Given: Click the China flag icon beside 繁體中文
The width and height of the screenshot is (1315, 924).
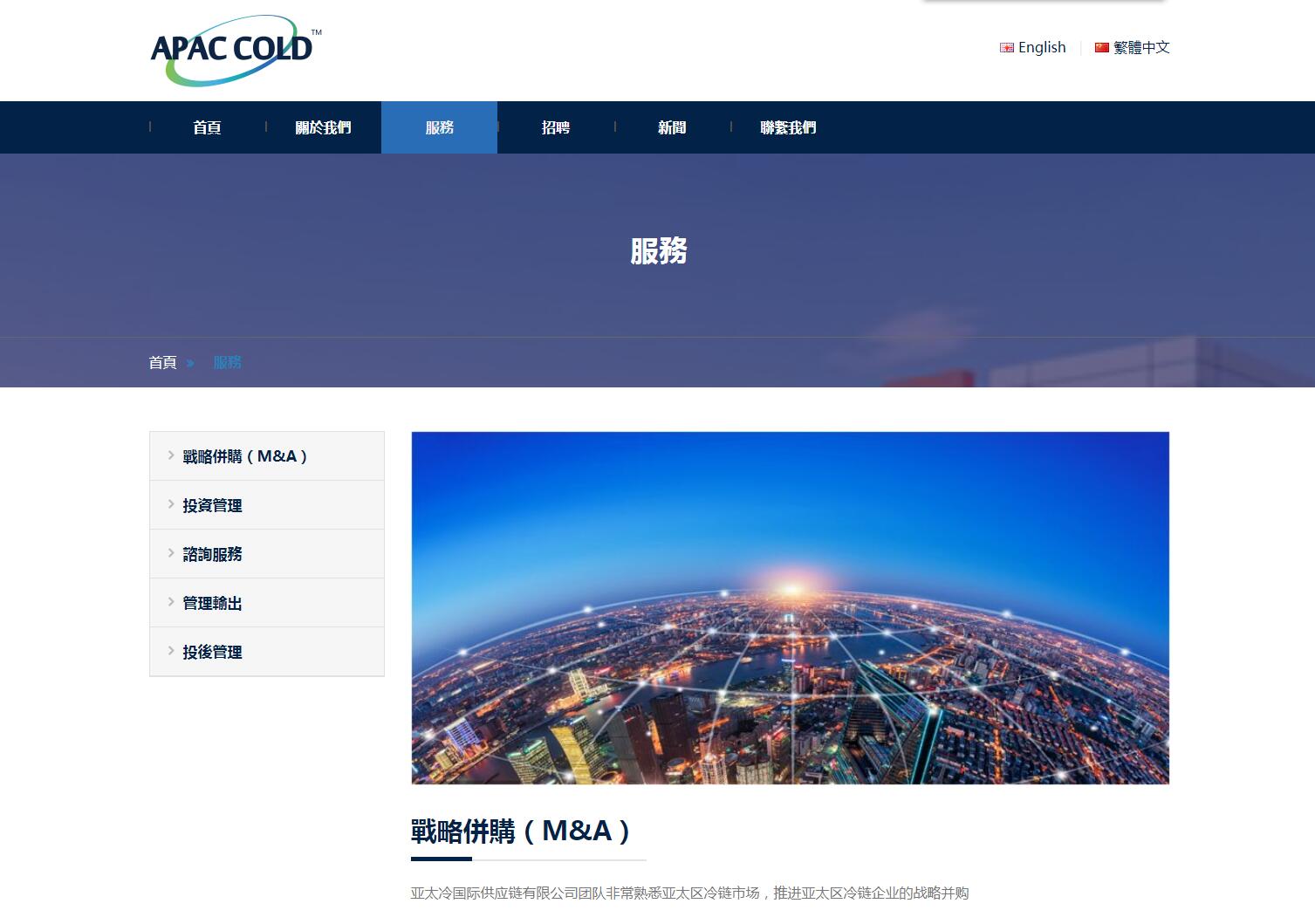Looking at the screenshot, I should pyautogui.click(x=1102, y=48).
